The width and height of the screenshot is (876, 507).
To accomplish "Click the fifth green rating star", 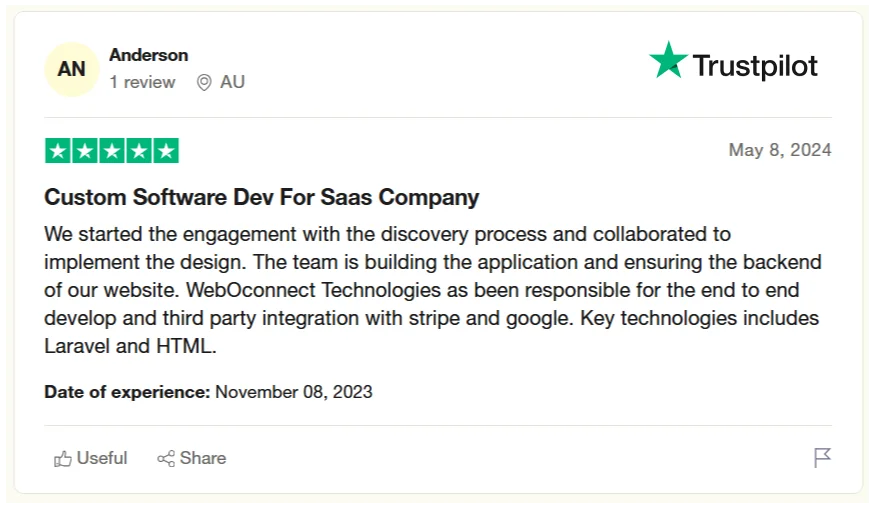I will (x=166, y=151).
